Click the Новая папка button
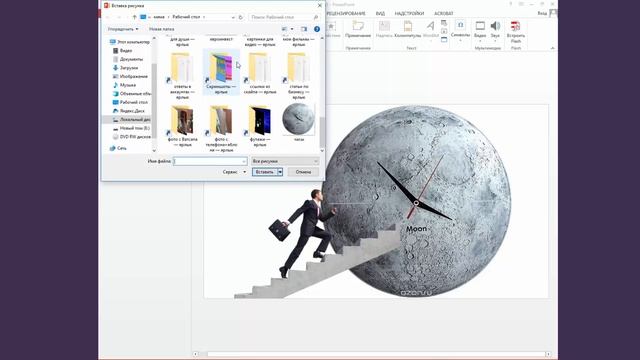Viewport: 640px width, 360px height. pyautogui.click(x=161, y=29)
